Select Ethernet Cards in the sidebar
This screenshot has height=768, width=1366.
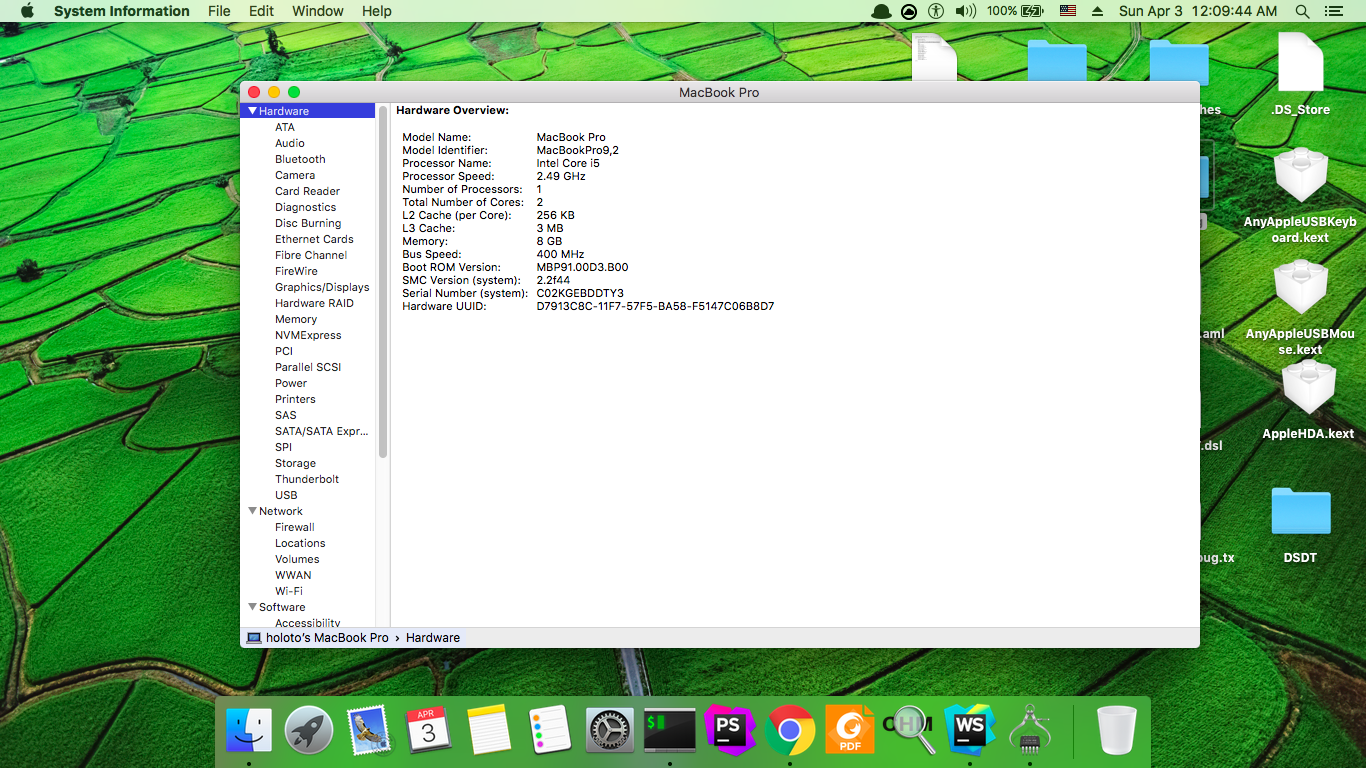(314, 239)
